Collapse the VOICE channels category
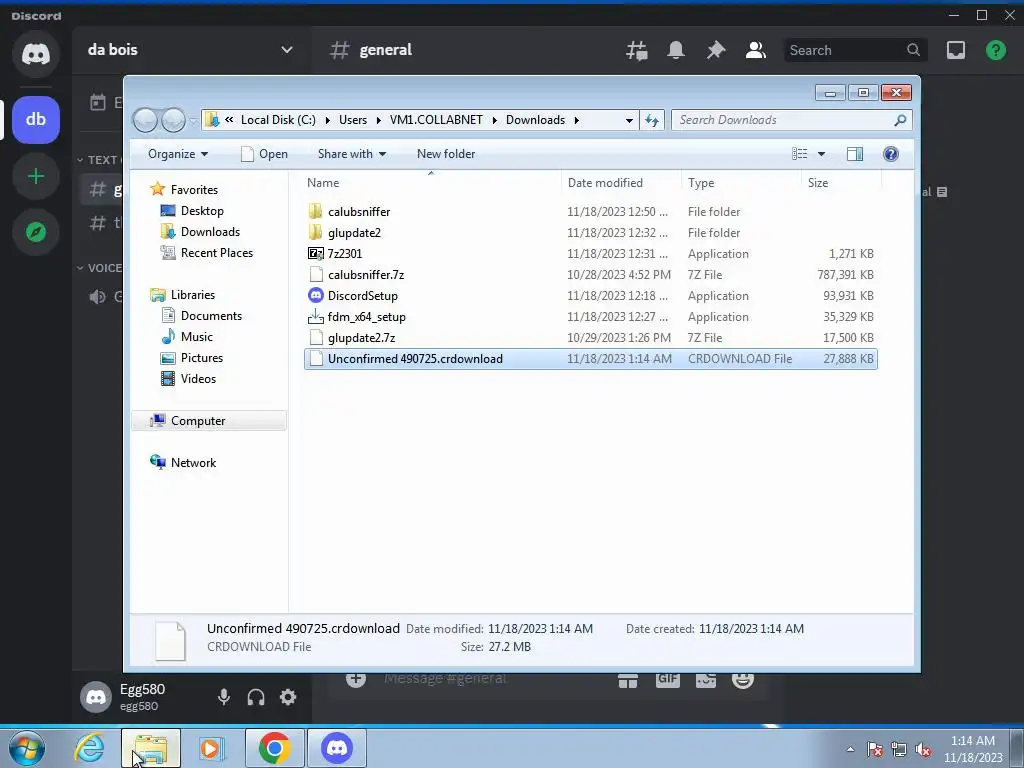This screenshot has width=1024, height=768. pos(99,268)
